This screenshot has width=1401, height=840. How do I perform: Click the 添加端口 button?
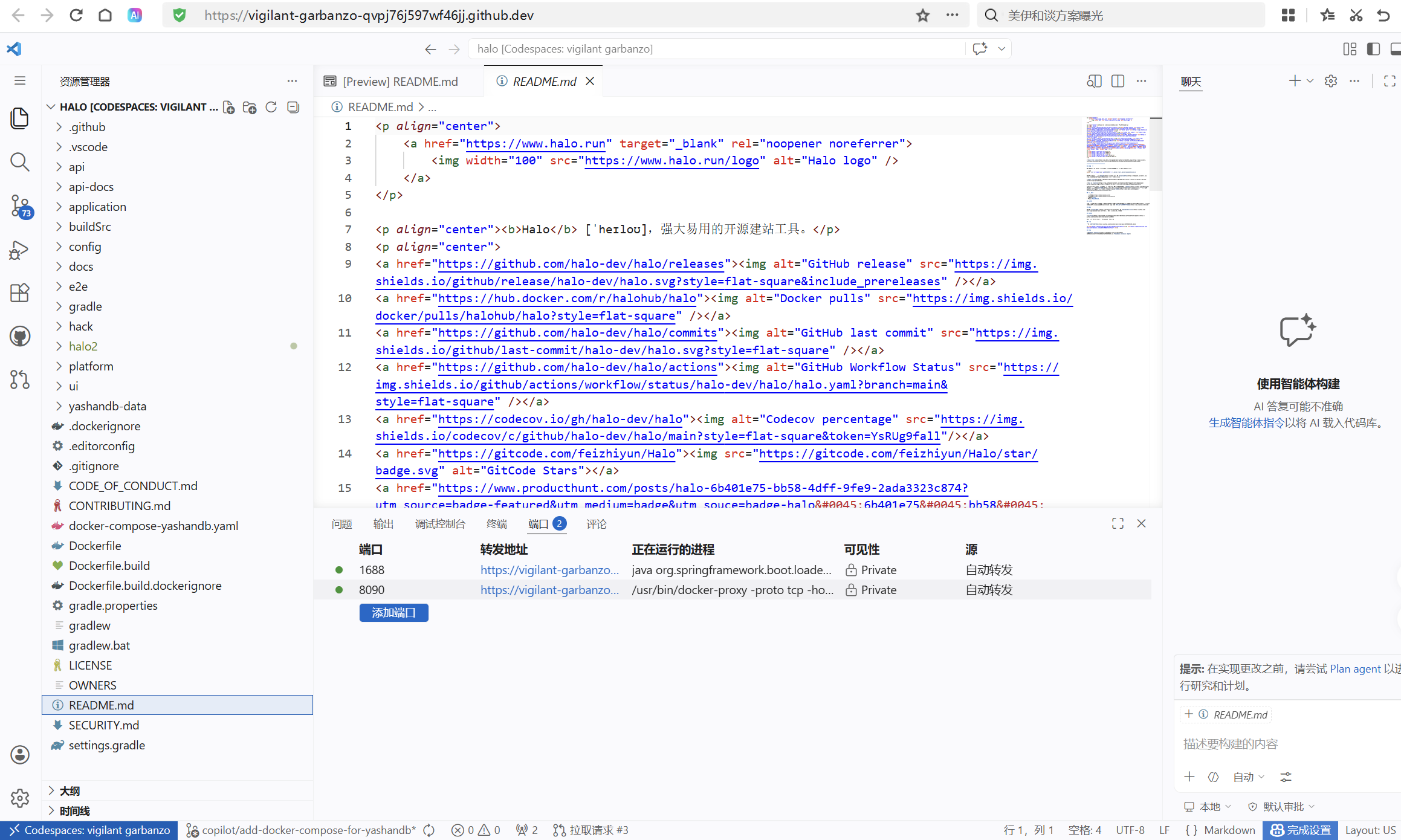click(393, 613)
